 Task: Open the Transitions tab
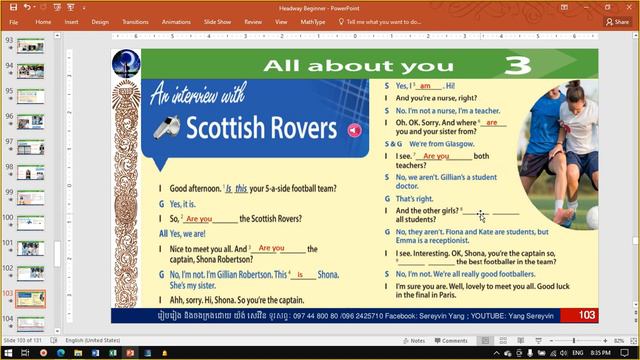coord(135,22)
